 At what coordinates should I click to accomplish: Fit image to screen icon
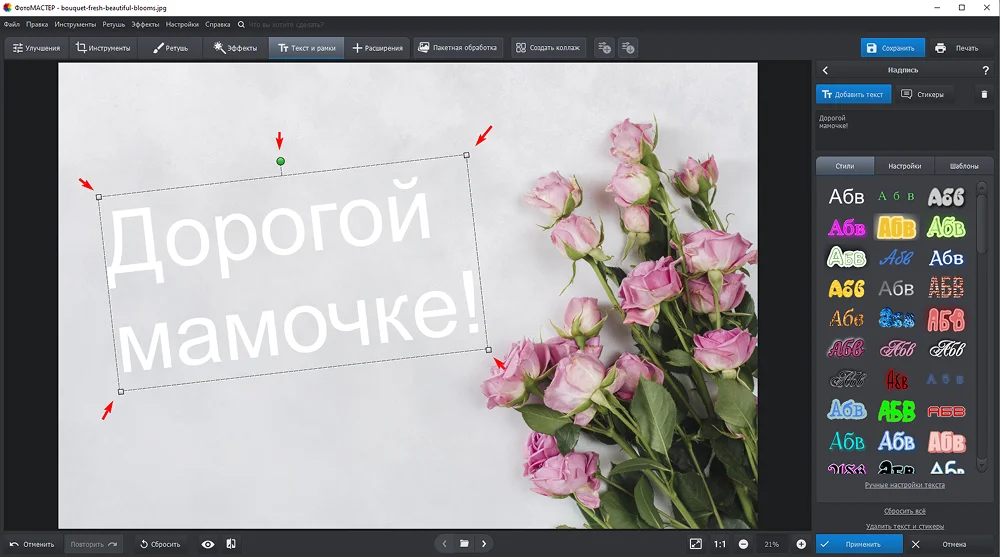pos(696,544)
